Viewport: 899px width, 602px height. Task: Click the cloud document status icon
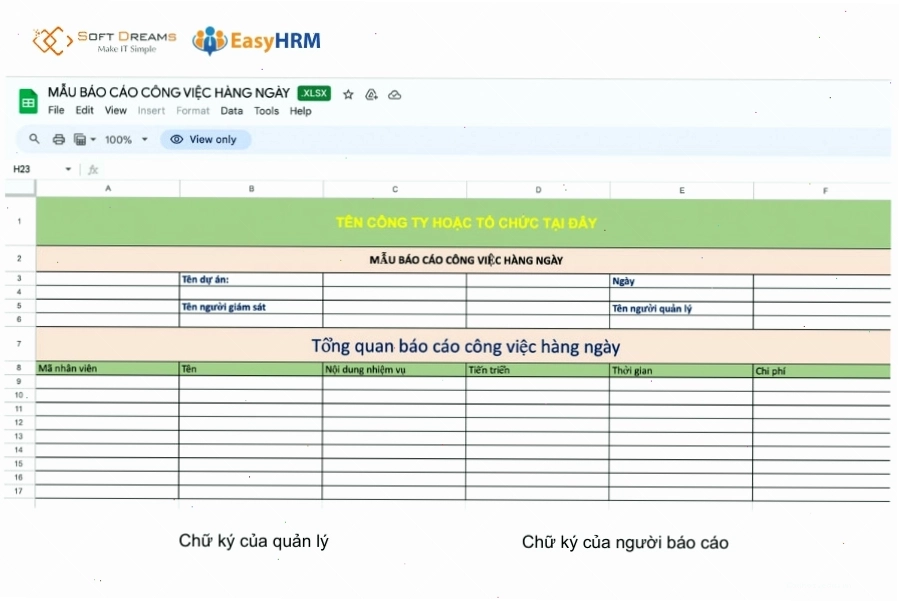click(394, 95)
